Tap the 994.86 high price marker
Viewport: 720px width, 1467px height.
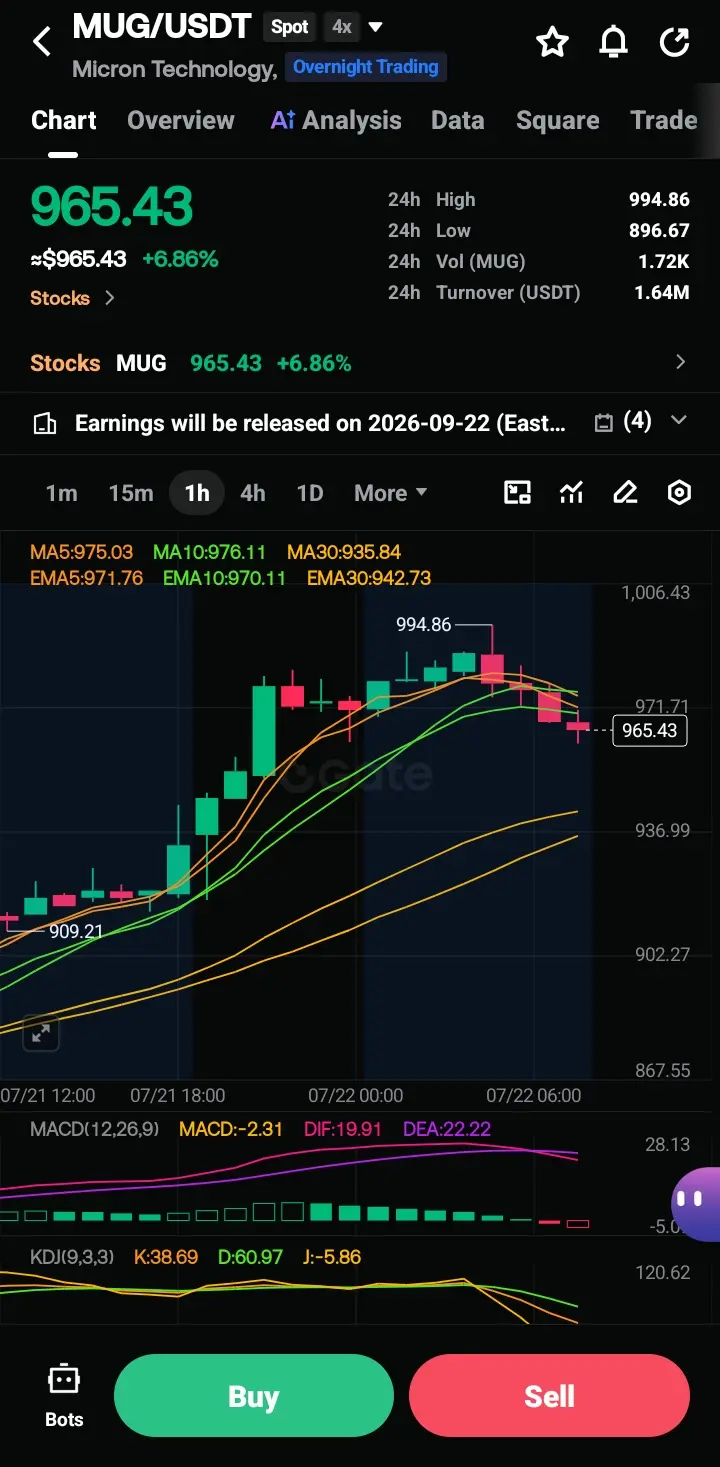click(424, 624)
